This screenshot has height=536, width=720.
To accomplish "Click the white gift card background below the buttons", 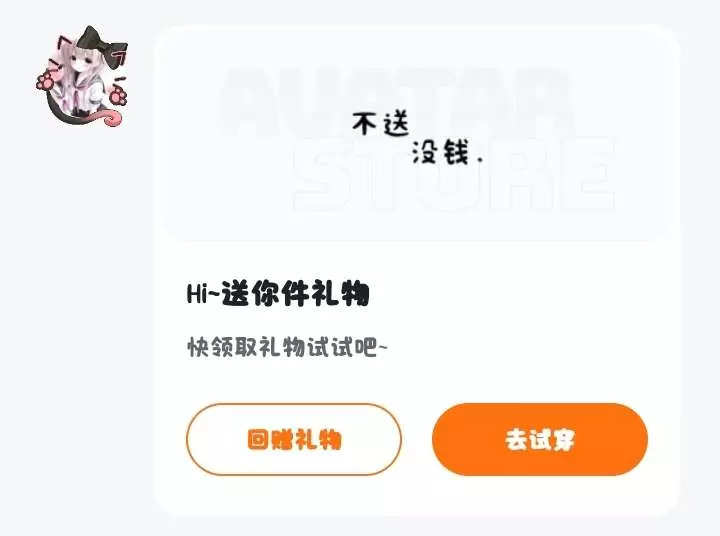I will 416,495.
